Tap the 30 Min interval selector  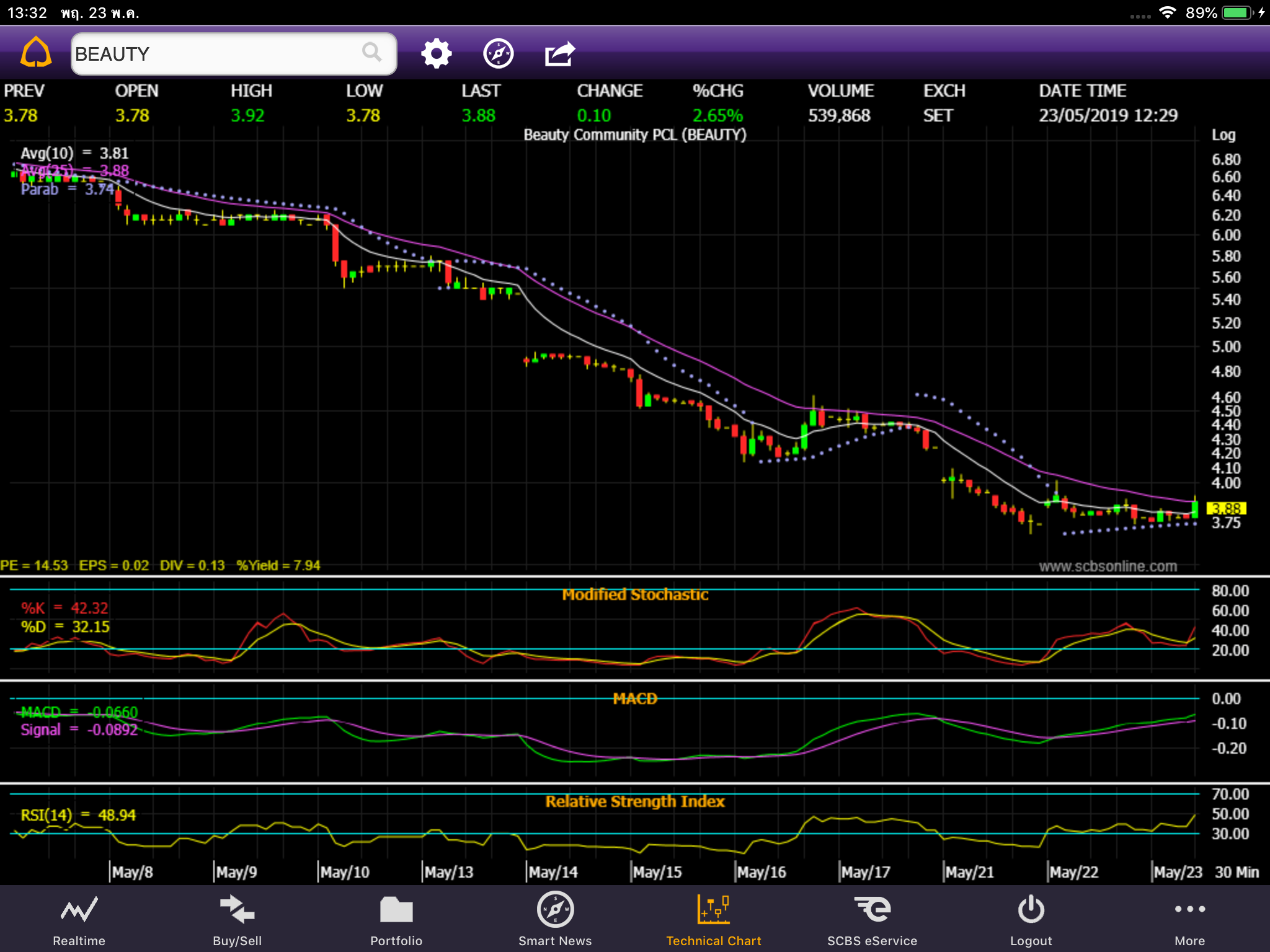pos(1237,872)
